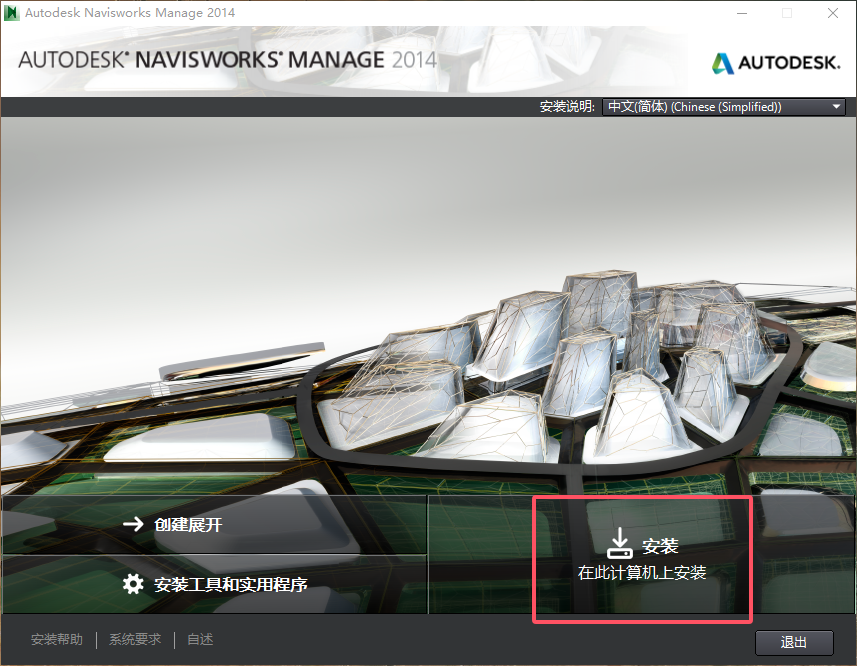Screen dimensions: 857x666
Task: Click the 在此计算机上安装 subtitle text
Action: [x=642, y=573]
